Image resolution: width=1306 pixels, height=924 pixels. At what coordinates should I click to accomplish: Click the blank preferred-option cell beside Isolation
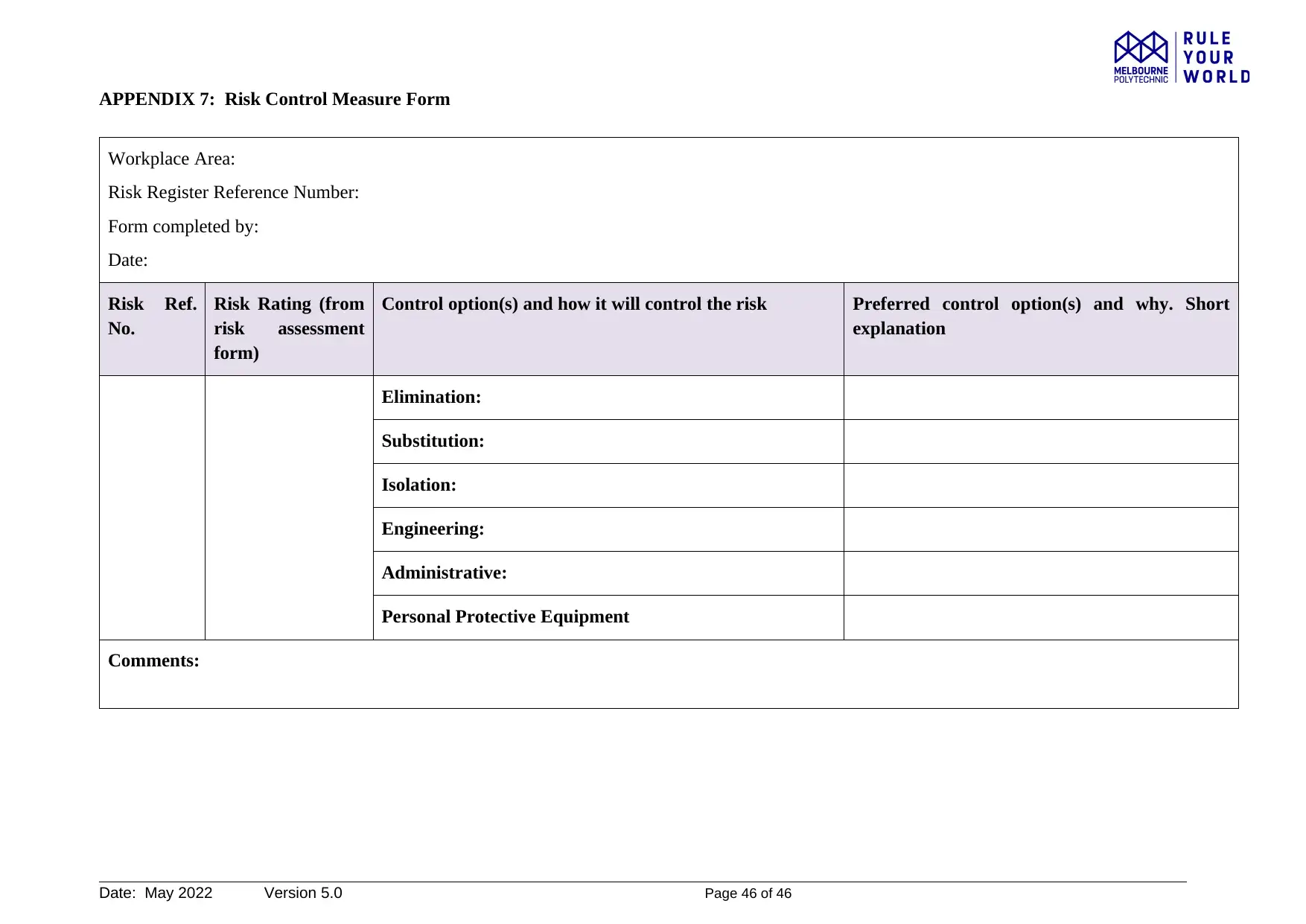1041,485
